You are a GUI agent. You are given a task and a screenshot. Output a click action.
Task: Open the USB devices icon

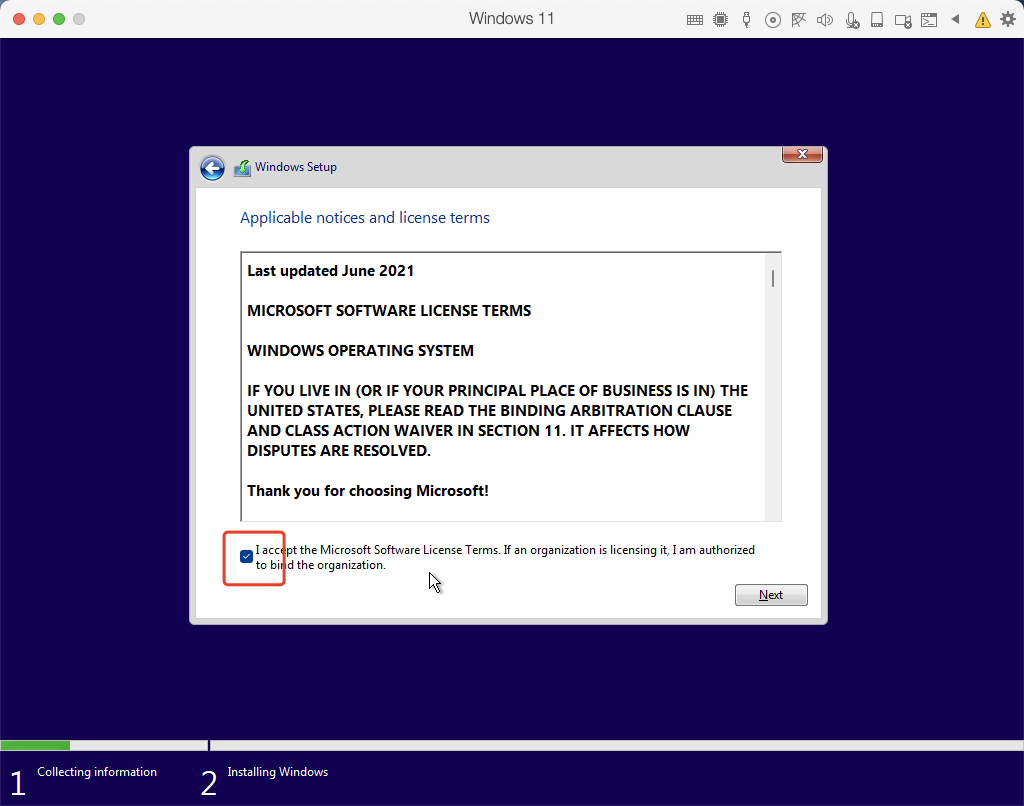tap(746, 20)
